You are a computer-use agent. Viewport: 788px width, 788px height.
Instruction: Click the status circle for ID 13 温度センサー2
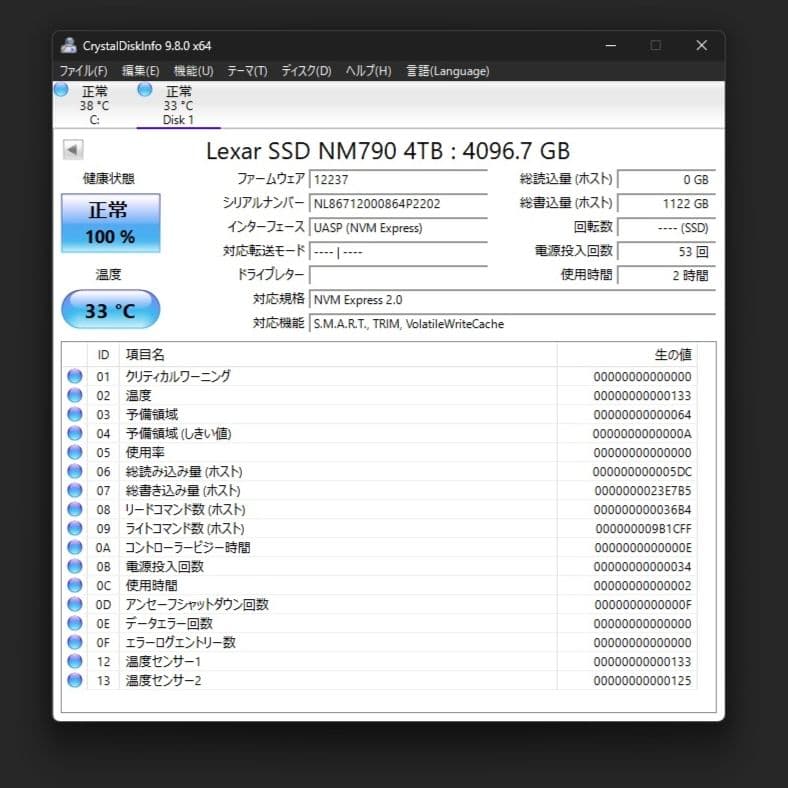pos(75,680)
